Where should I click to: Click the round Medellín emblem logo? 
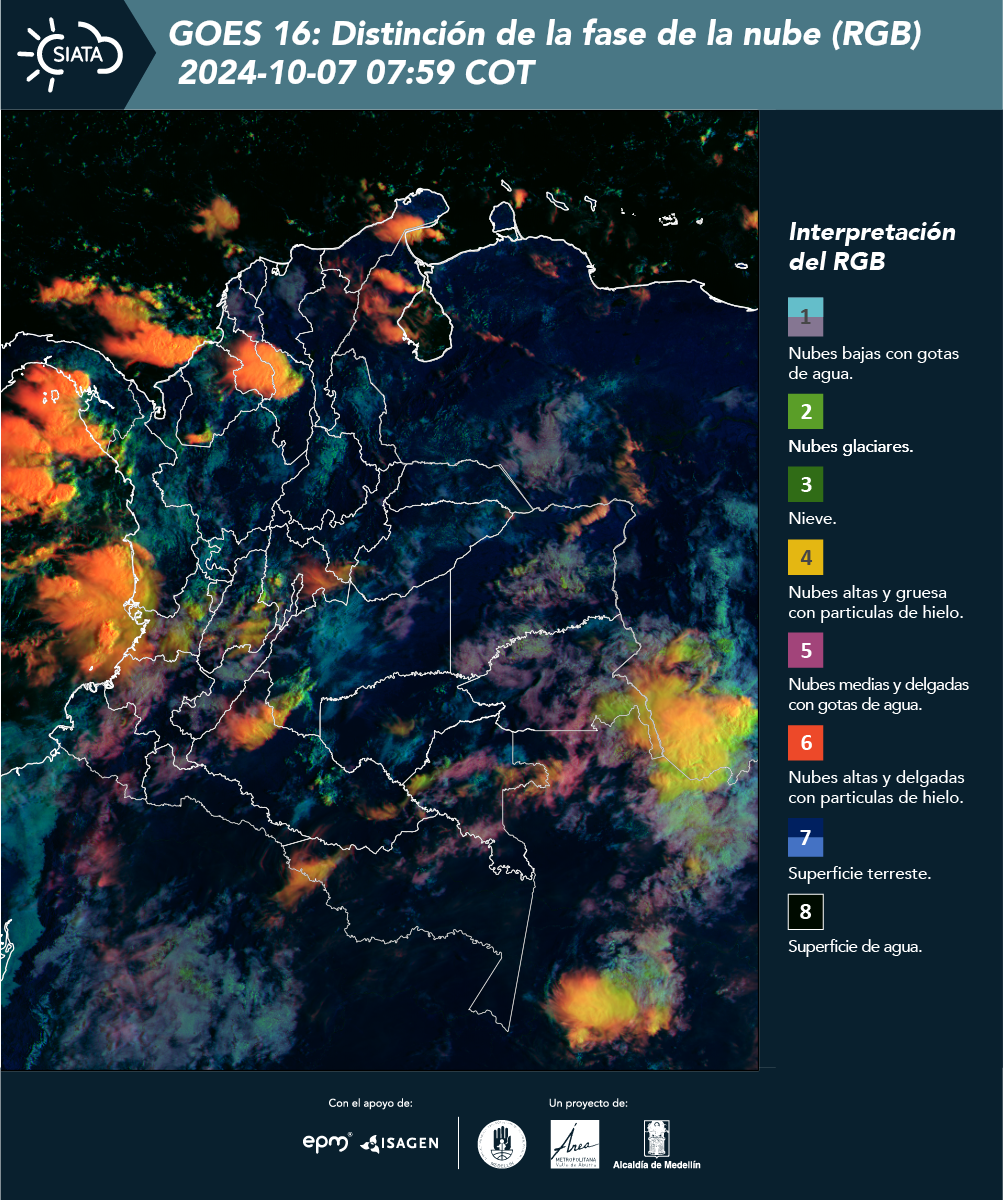(502, 1144)
